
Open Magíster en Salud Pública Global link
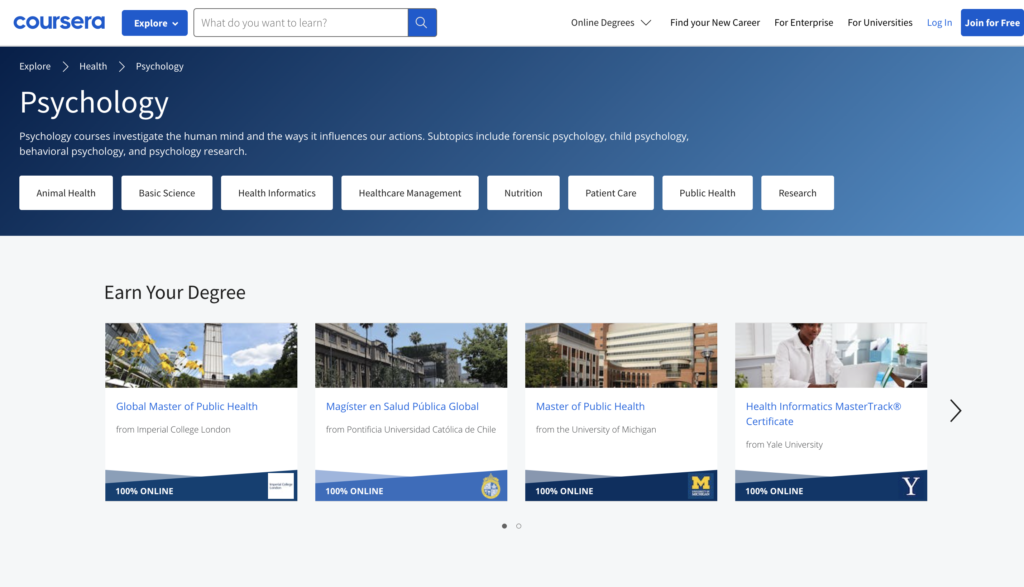pos(402,406)
